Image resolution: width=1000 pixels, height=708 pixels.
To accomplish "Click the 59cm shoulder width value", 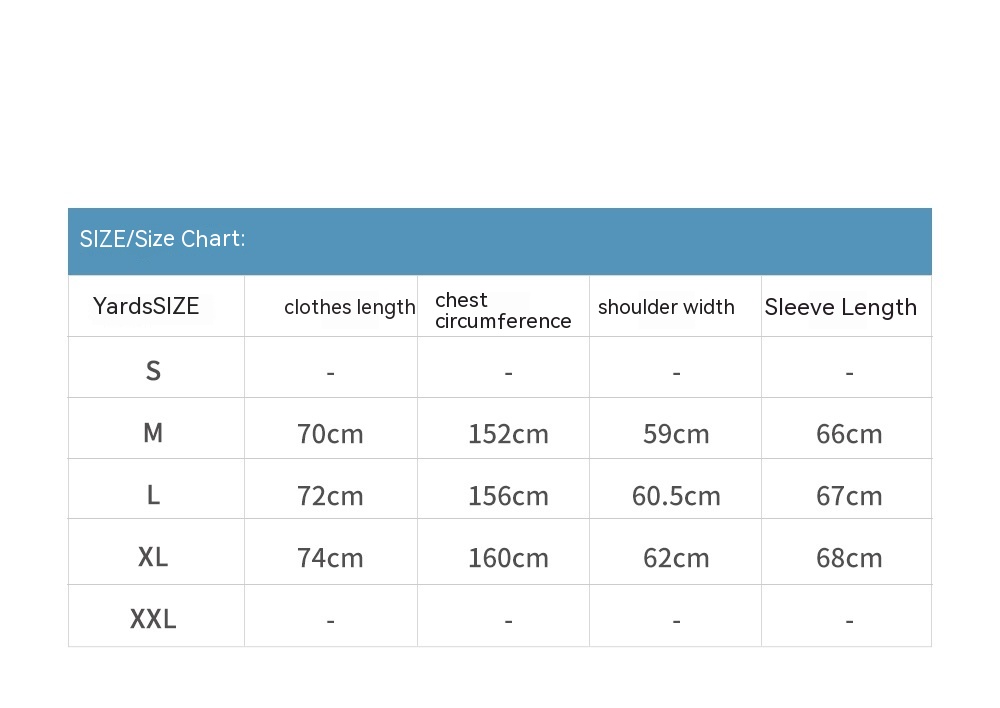I will 676,434.
